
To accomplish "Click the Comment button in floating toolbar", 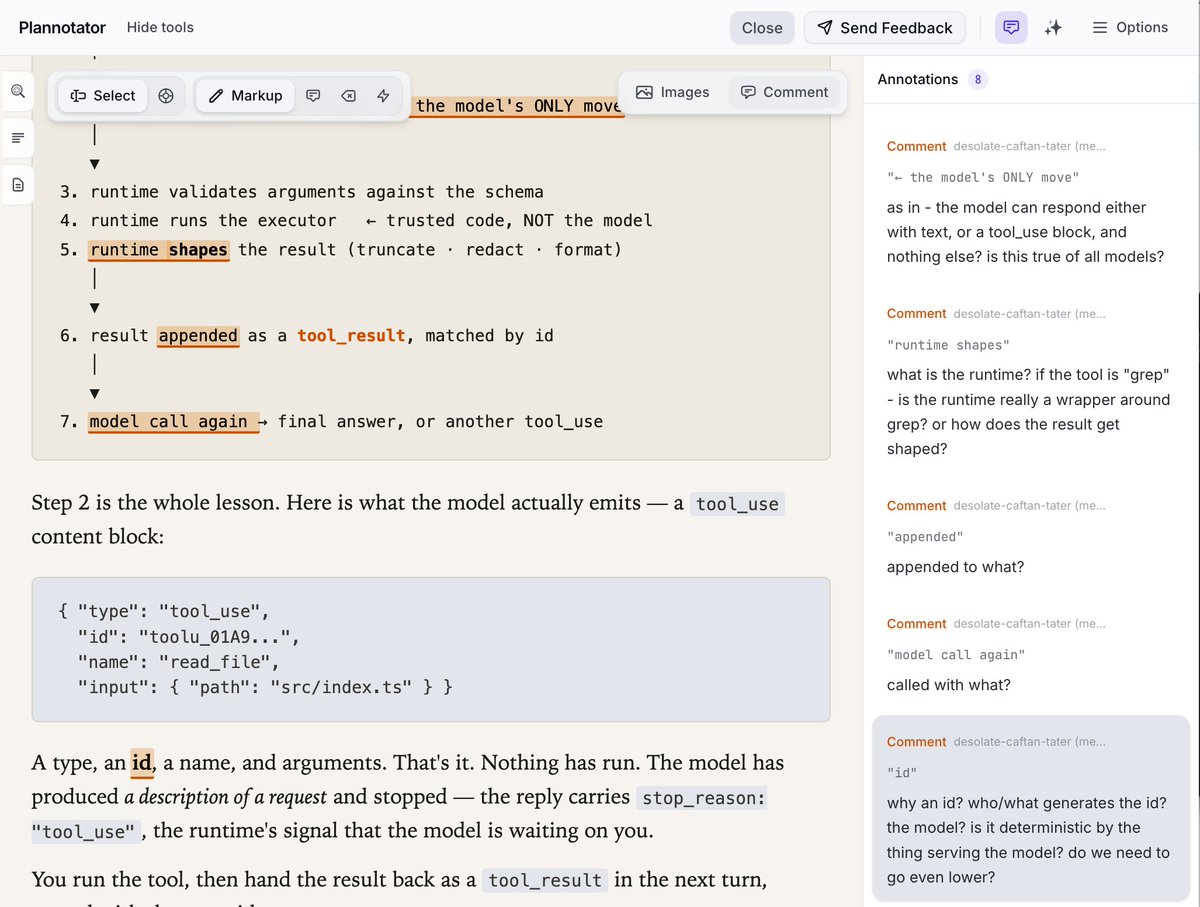I will pos(785,92).
